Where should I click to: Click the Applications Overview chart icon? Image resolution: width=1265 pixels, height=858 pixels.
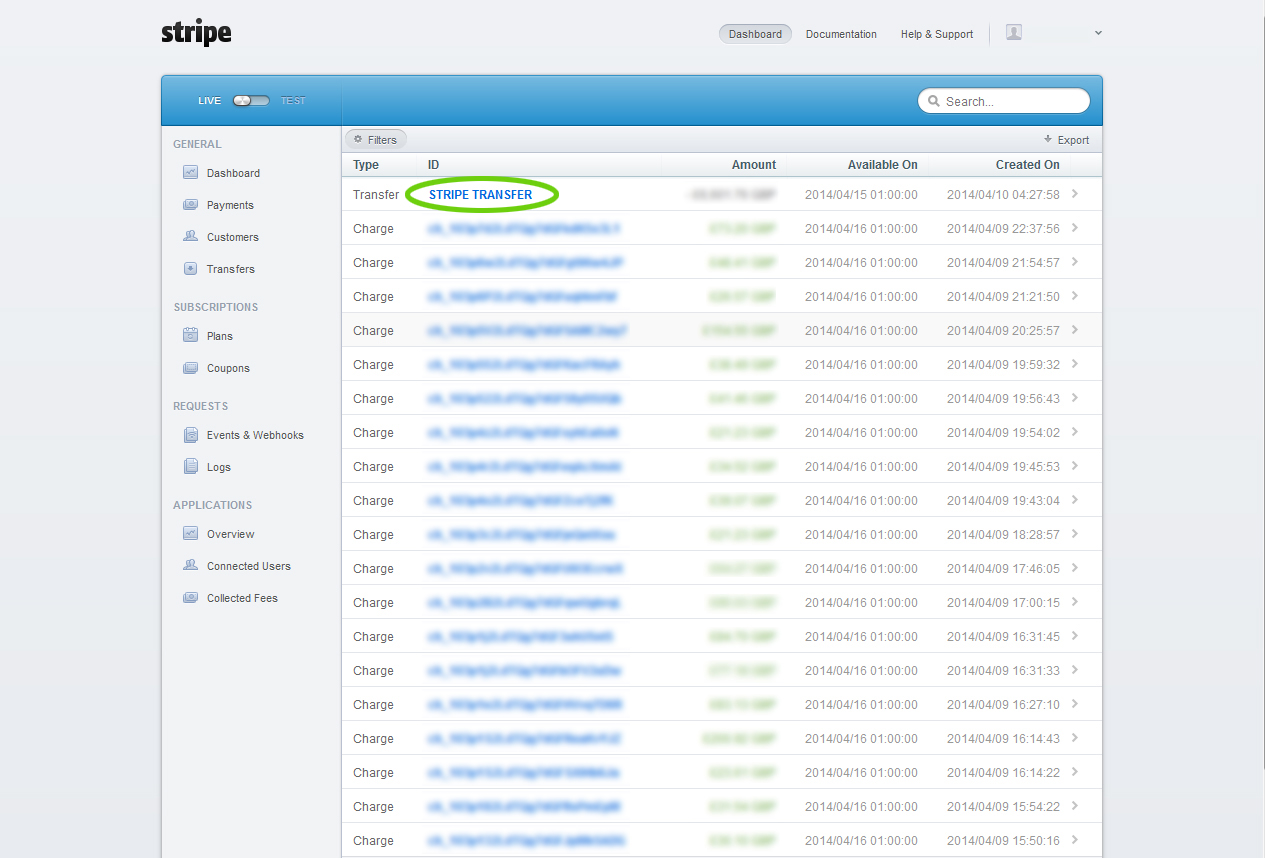[190, 533]
